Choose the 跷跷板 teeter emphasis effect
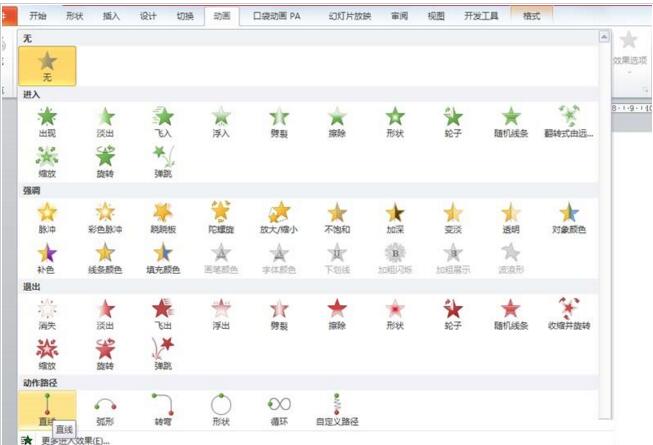Image resolution: width=653 pixels, height=445 pixels. (163, 218)
